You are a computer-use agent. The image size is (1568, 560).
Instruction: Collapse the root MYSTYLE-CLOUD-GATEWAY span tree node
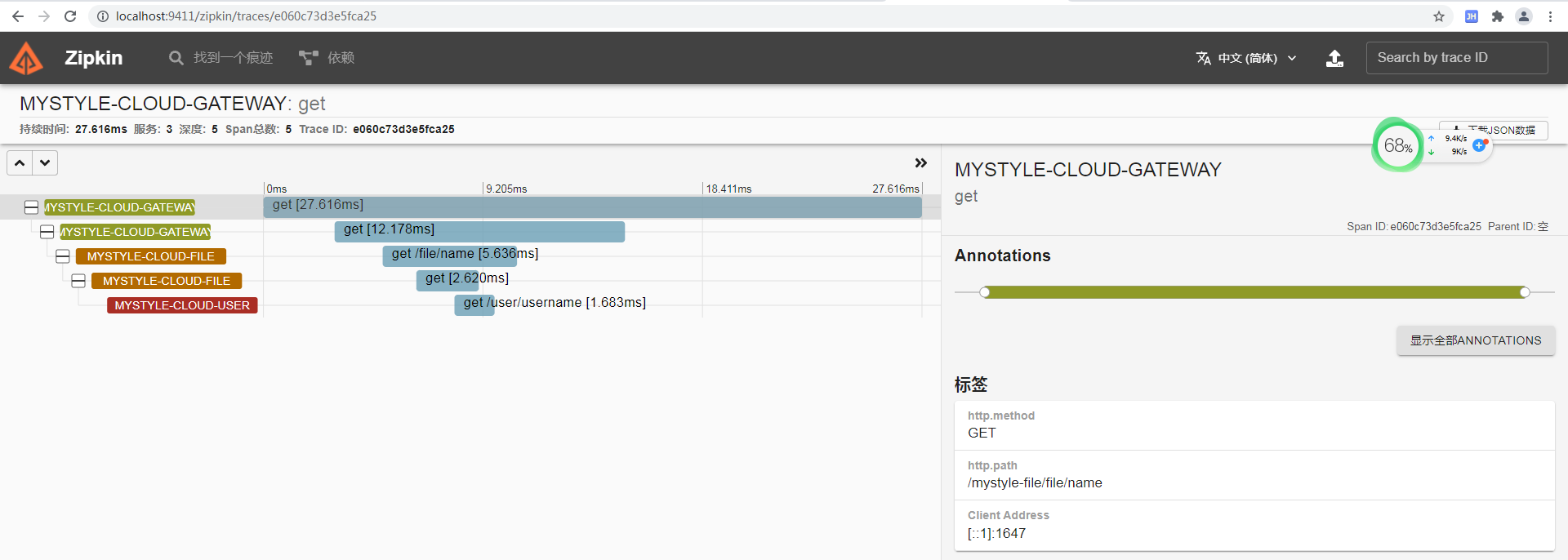31,207
